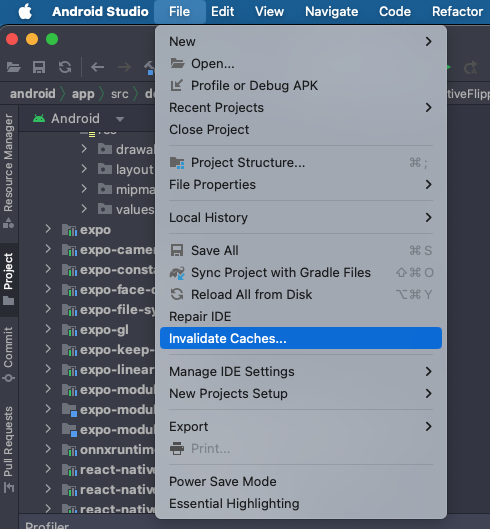
Task: Open the Edit menu
Action: point(222,11)
